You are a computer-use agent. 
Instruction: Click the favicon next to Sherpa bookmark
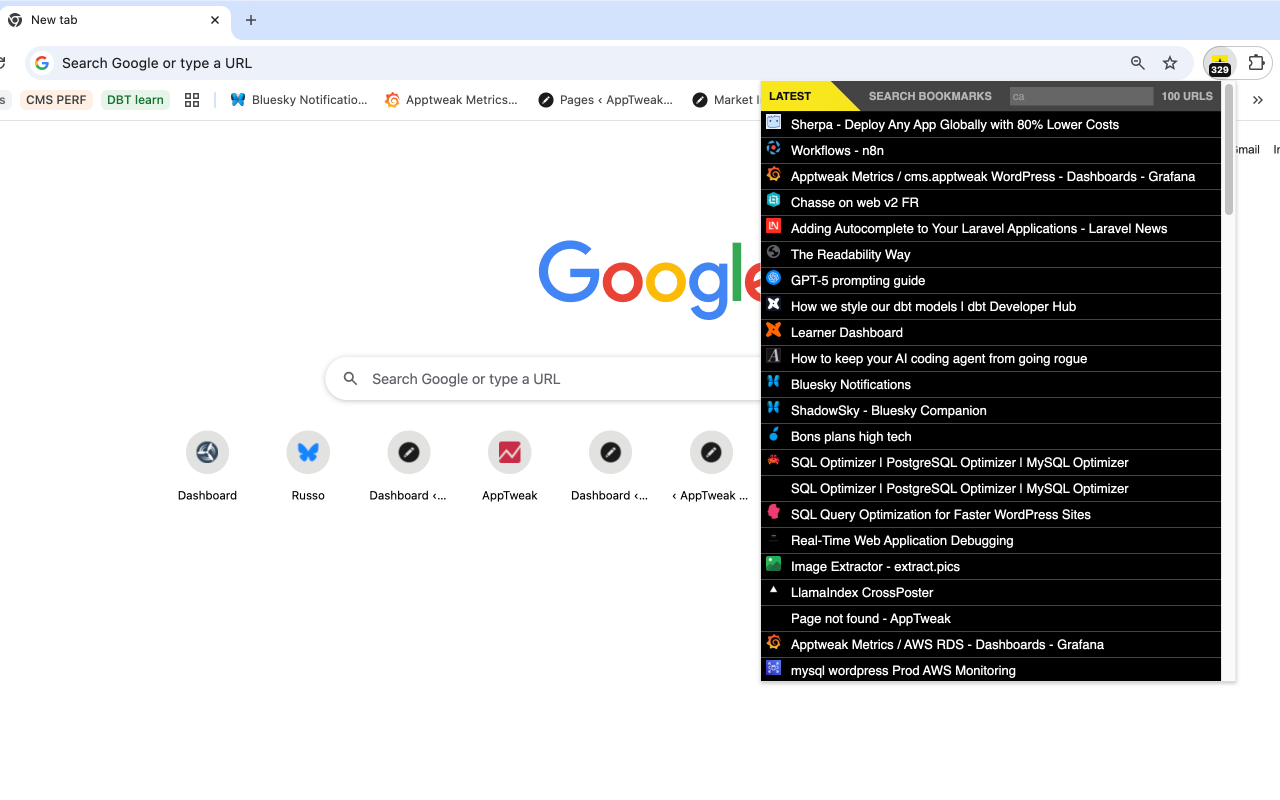[773, 122]
